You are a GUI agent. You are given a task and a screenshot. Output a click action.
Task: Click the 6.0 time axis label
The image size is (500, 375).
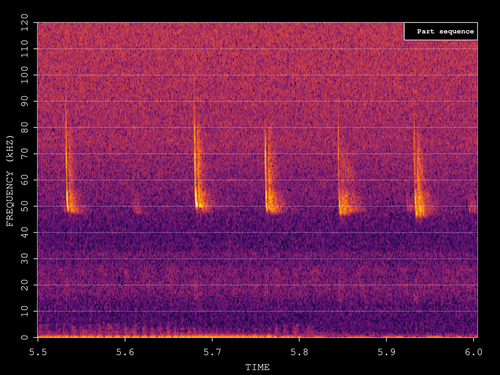click(473, 352)
